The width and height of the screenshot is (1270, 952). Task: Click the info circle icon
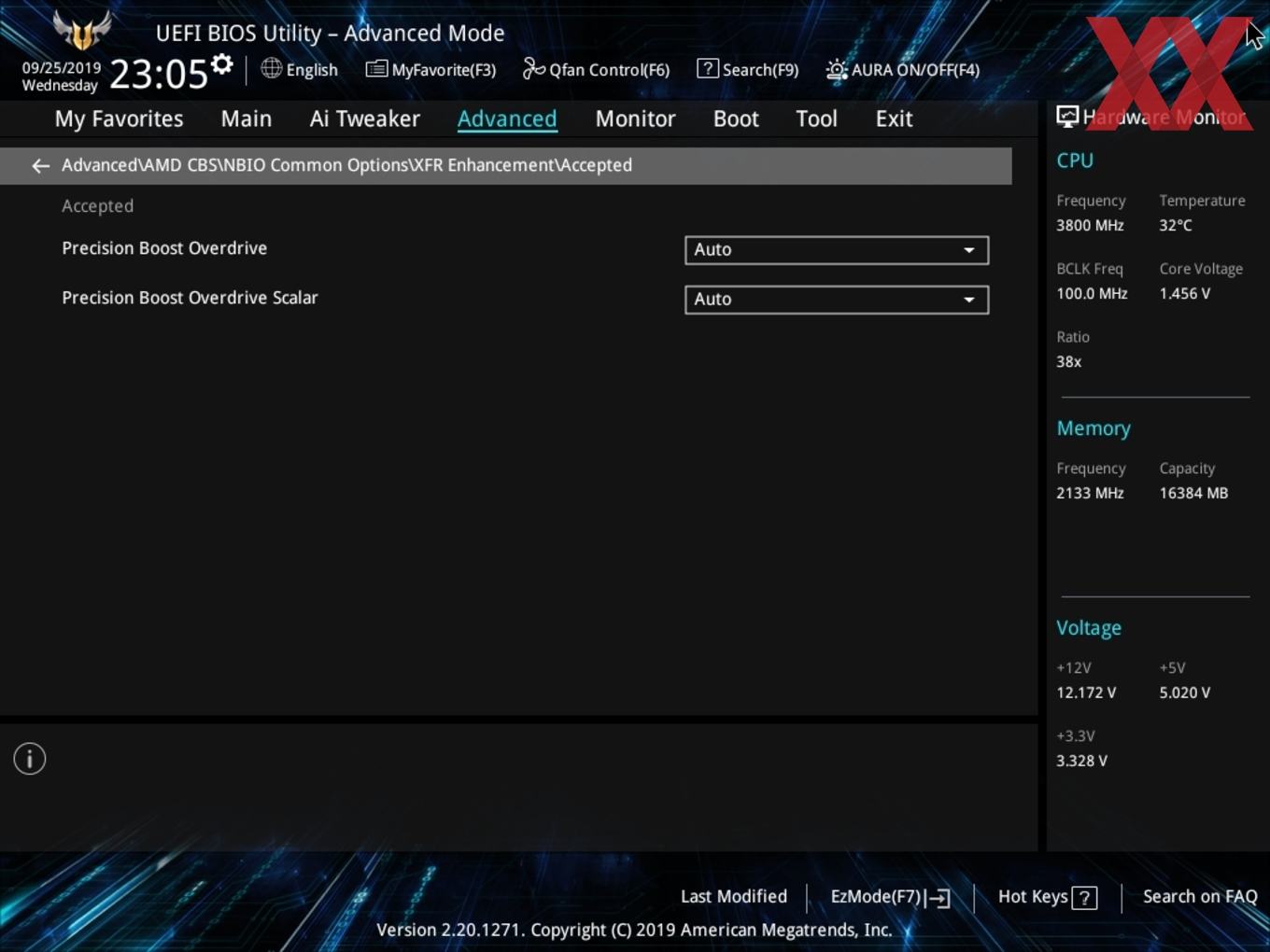tap(30, 759)
